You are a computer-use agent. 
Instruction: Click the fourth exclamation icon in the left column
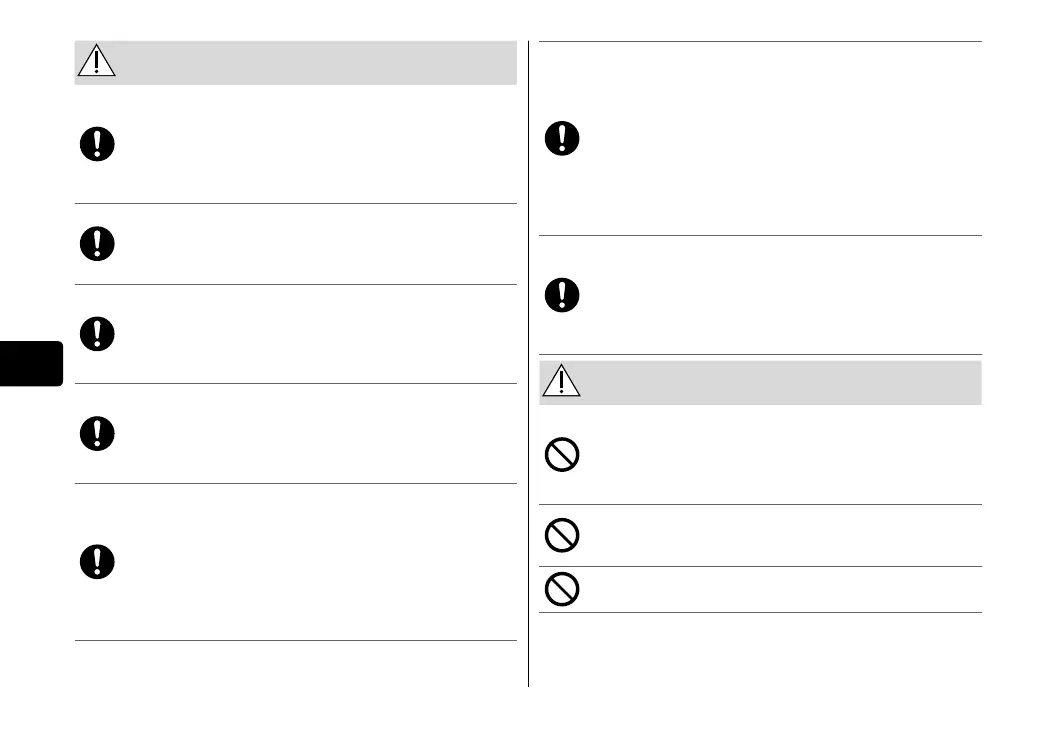point(97,433)
